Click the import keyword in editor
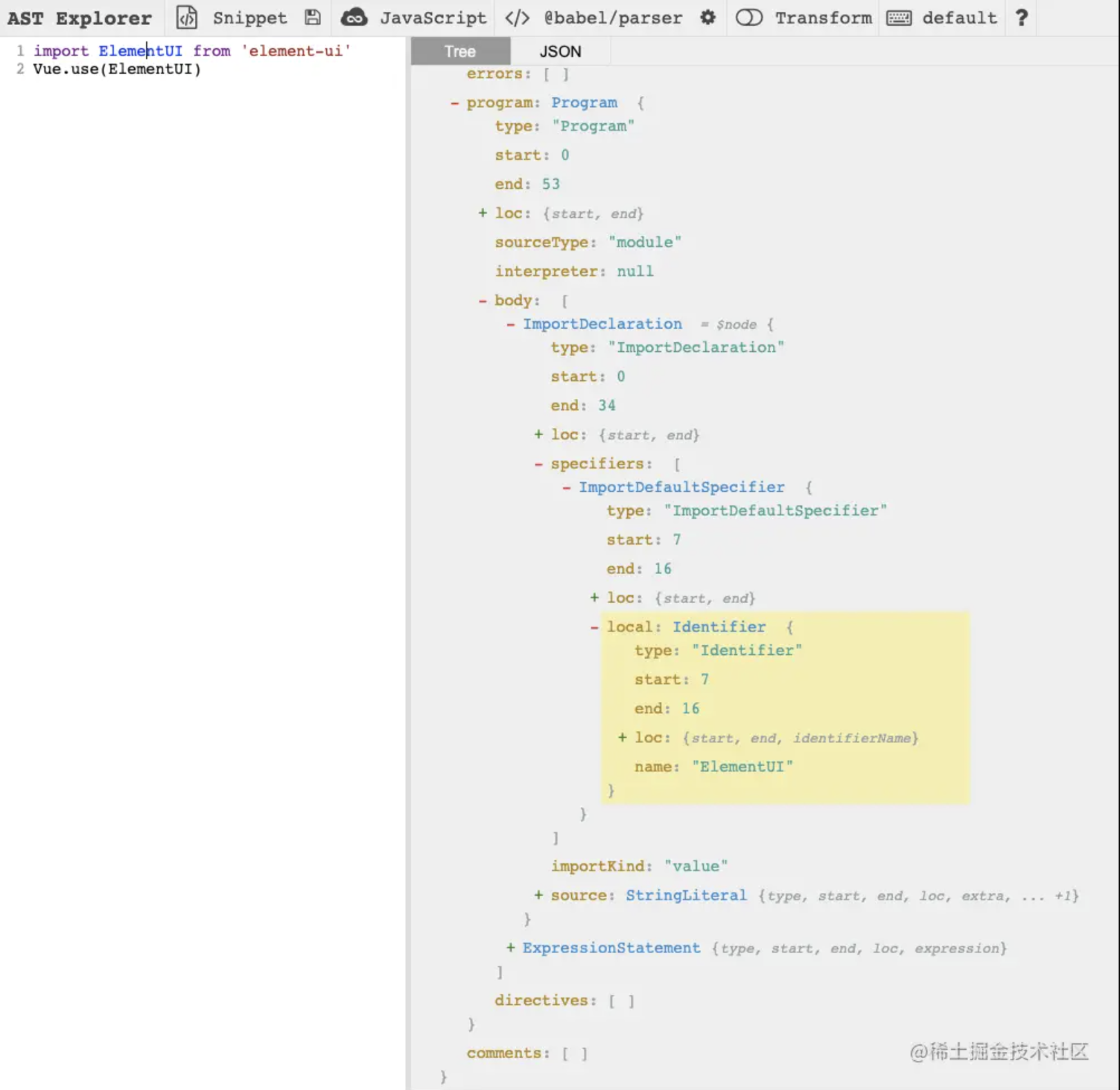Screen dimensions: 1120x1090 click(x=61, y=51)
